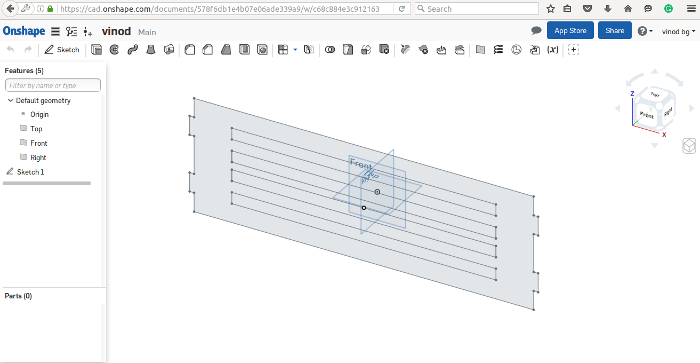700x363 pixels.
Task: Click the insert new element icon
Action: (x=88, y=32)
